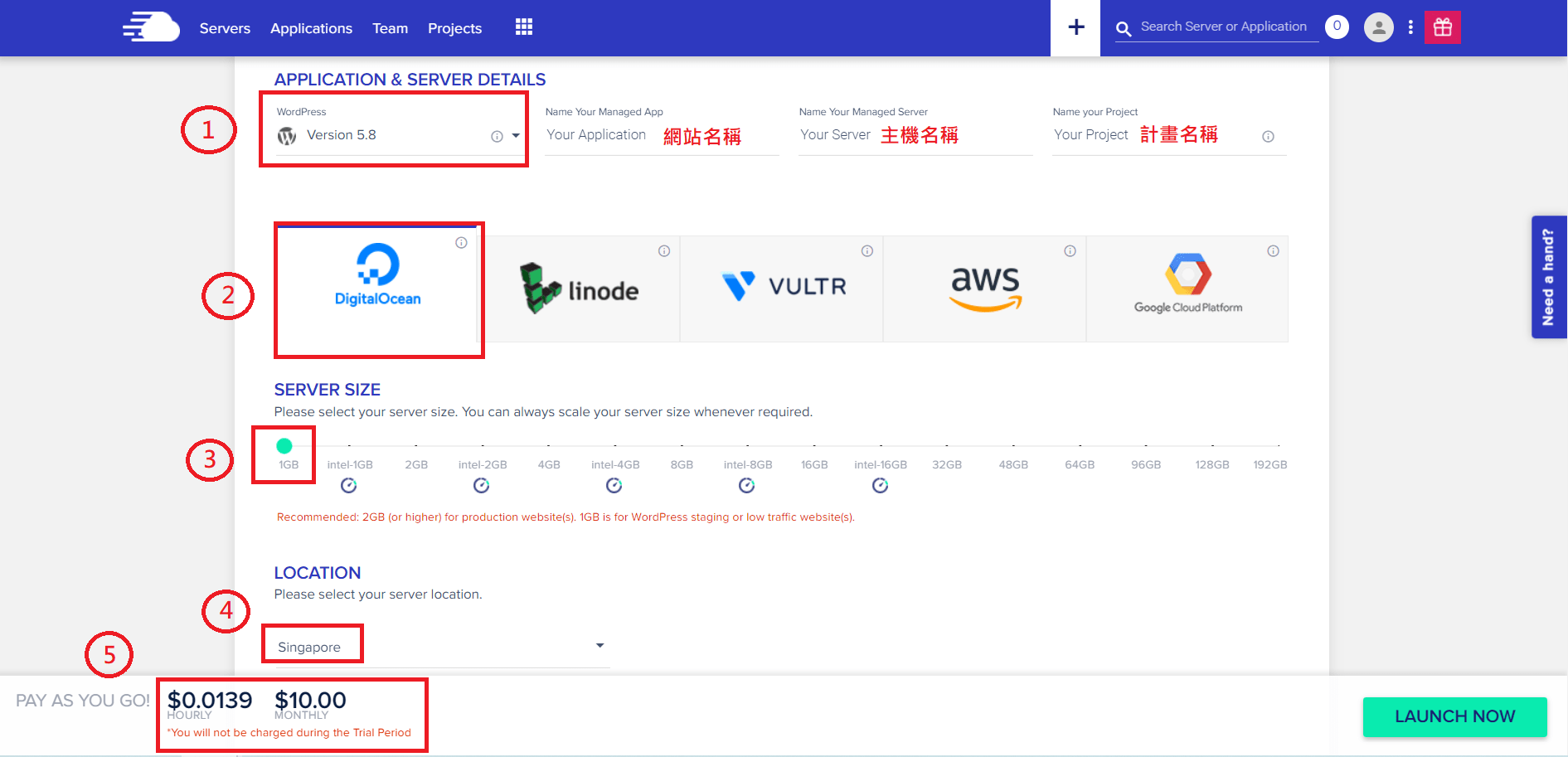Image resolution: width=1568 pixels, height=757 pixels.
Task: Click the AWS info icon
Action: (x=1070, y=250)
